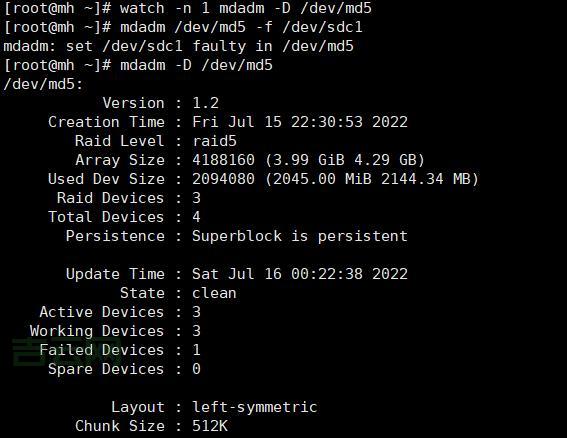Click the Version 1.2 value
Screen dimensions: 567x438
click(205, 103)
